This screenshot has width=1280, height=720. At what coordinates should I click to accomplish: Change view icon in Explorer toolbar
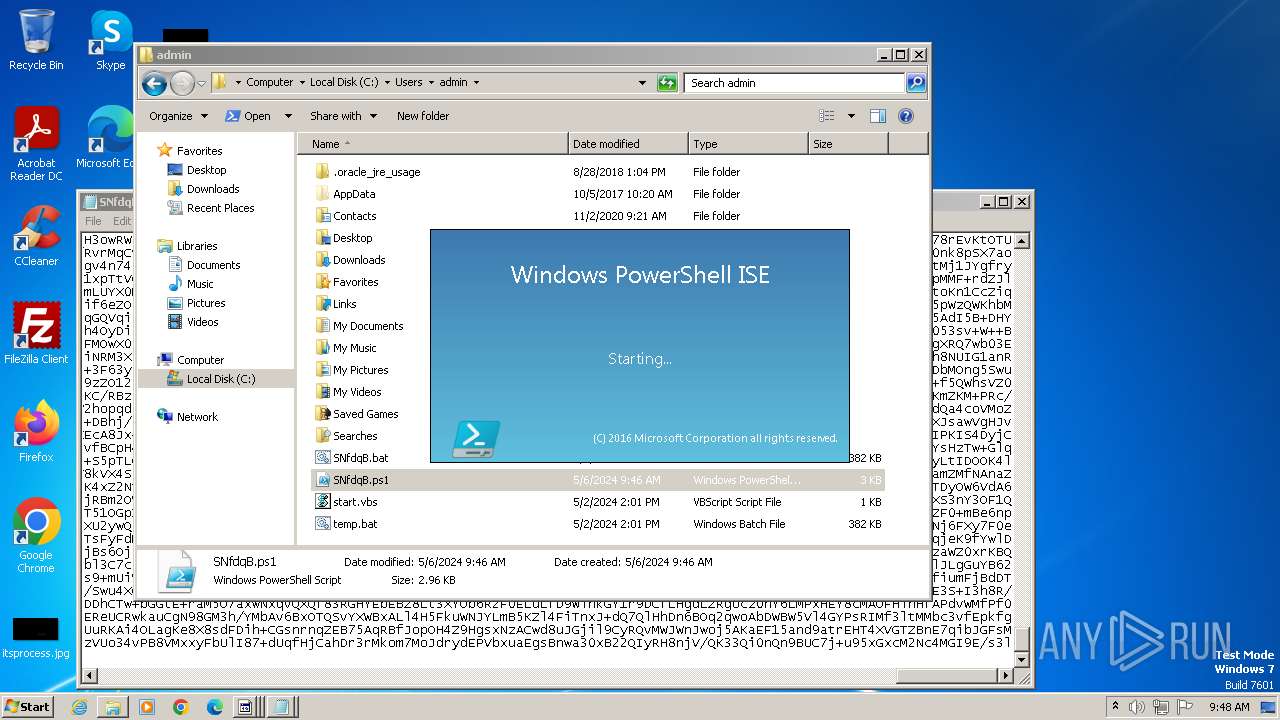coord(827,116)
